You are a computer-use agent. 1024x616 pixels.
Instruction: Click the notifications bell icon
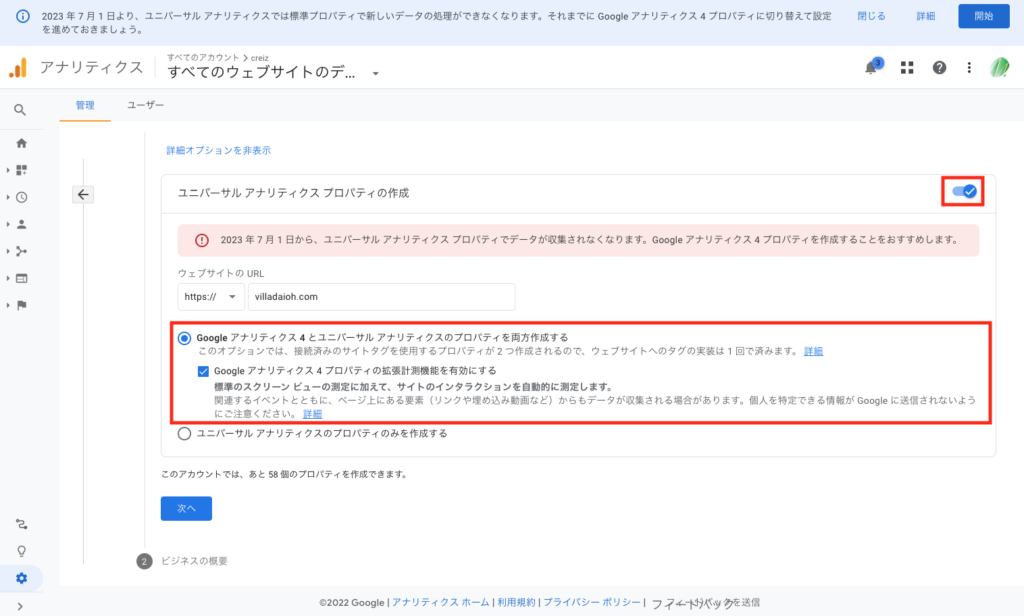pyautogui.click(x=872, y=68)
